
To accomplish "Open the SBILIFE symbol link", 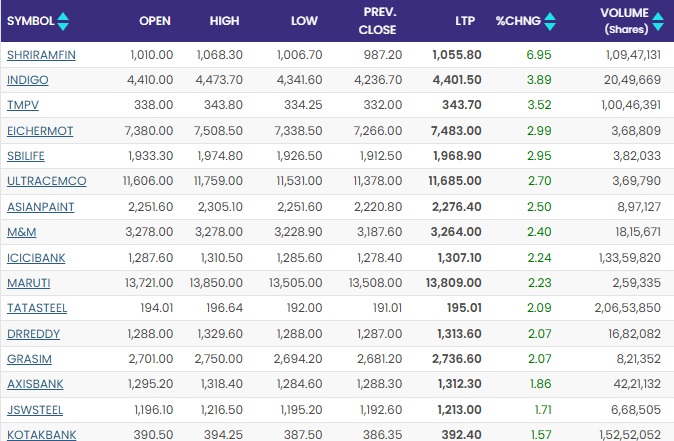I will 26,156.
